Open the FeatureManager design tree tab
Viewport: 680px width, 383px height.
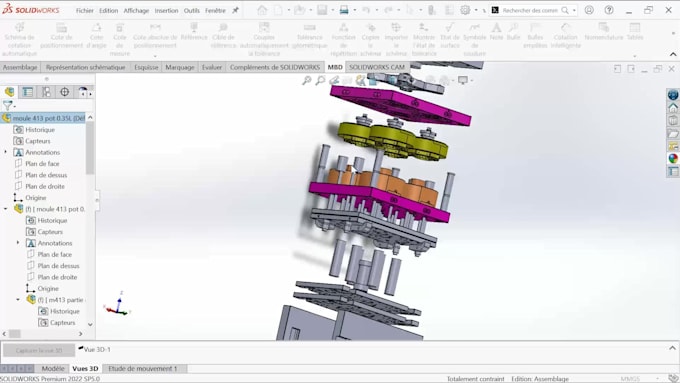pos(10,92)
